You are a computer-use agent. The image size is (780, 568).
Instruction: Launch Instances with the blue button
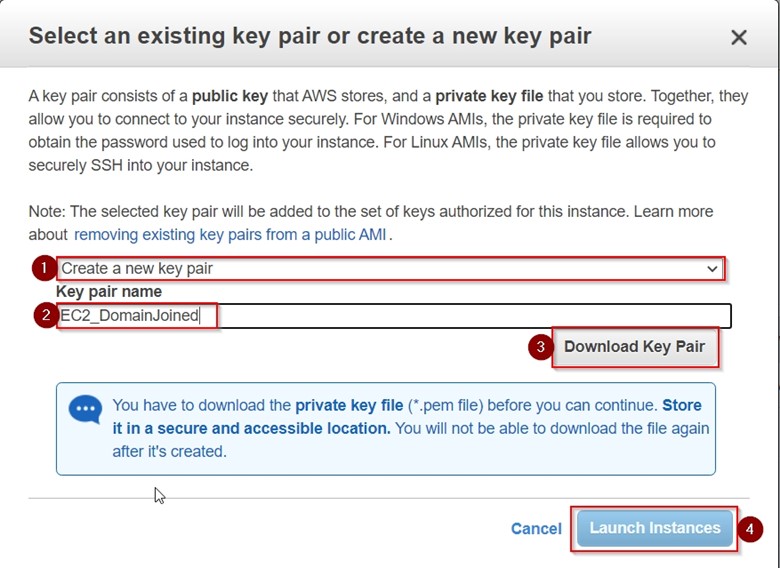pyautogui.click(x=655, y=528)
